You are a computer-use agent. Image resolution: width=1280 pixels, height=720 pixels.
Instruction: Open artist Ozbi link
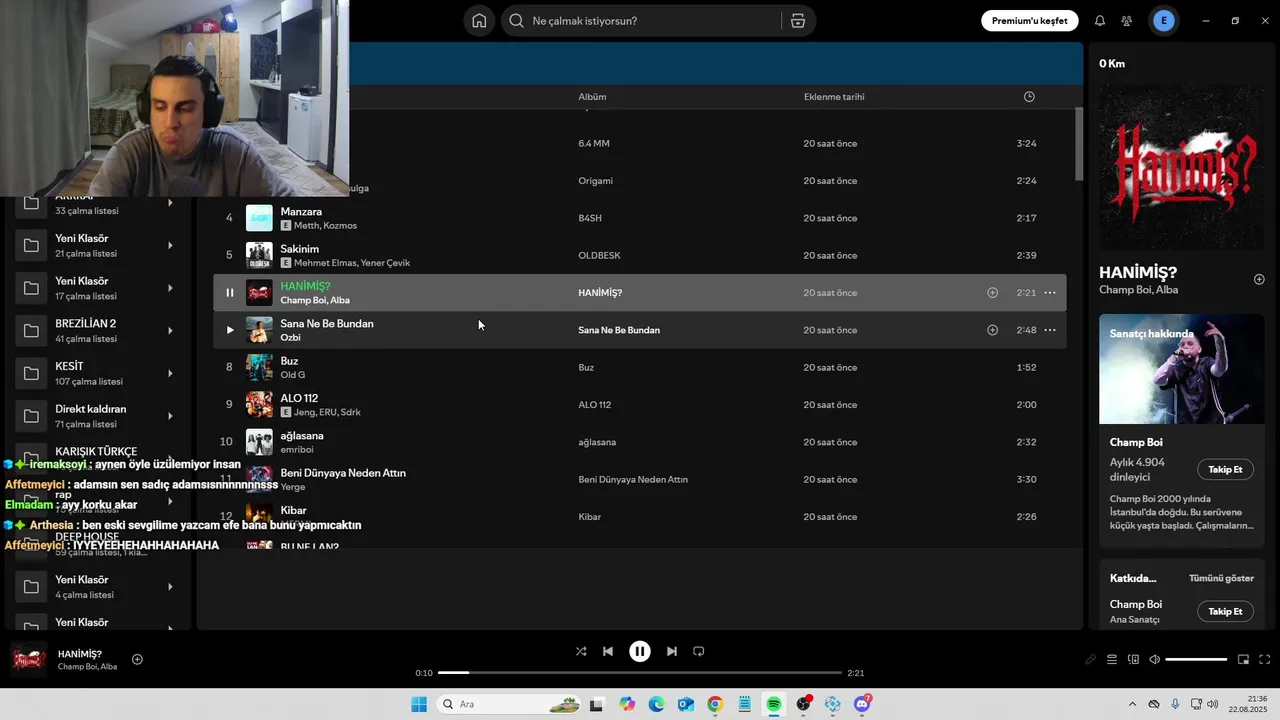(x=290, y=338)
